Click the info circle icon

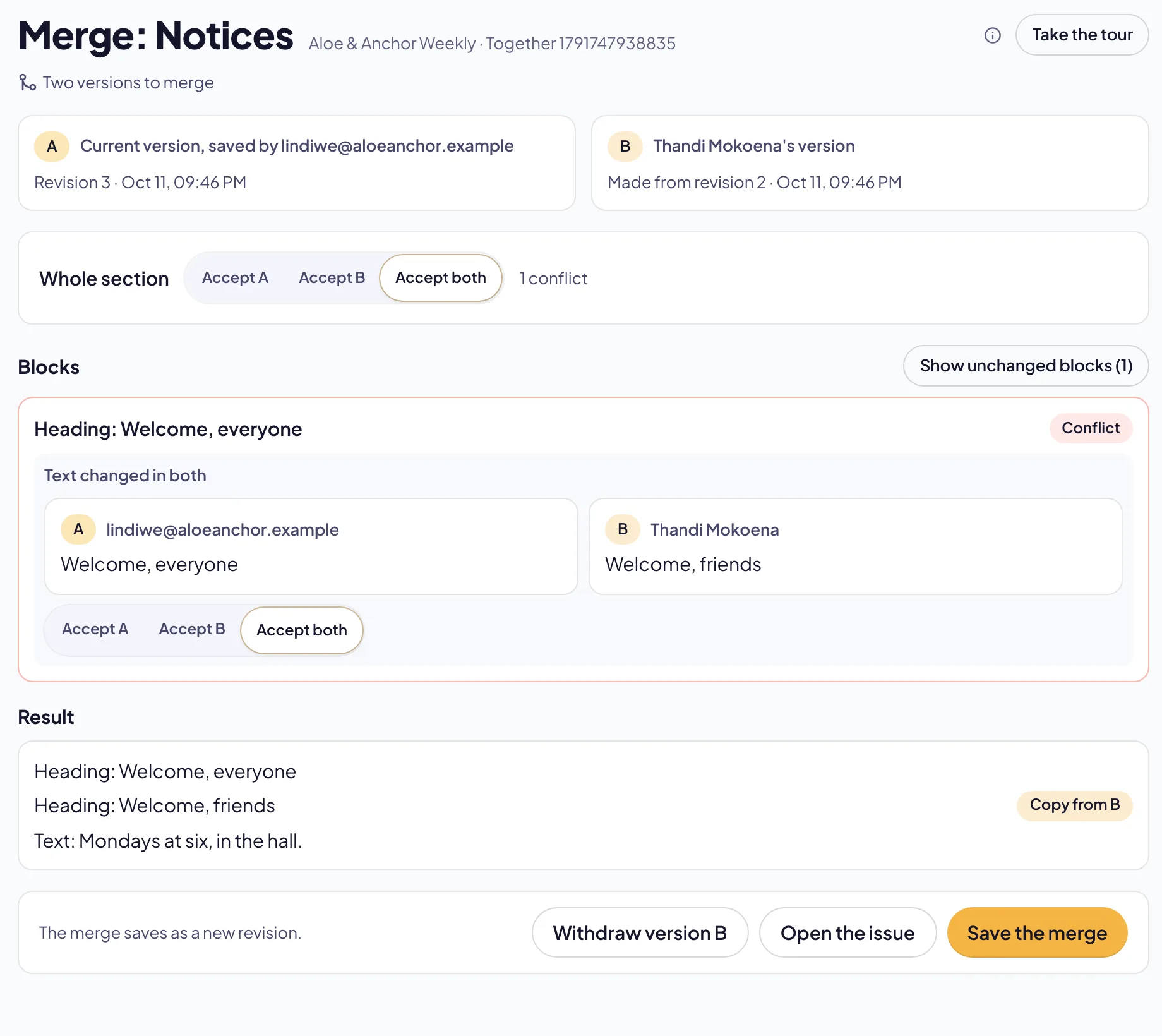(993, 35)
